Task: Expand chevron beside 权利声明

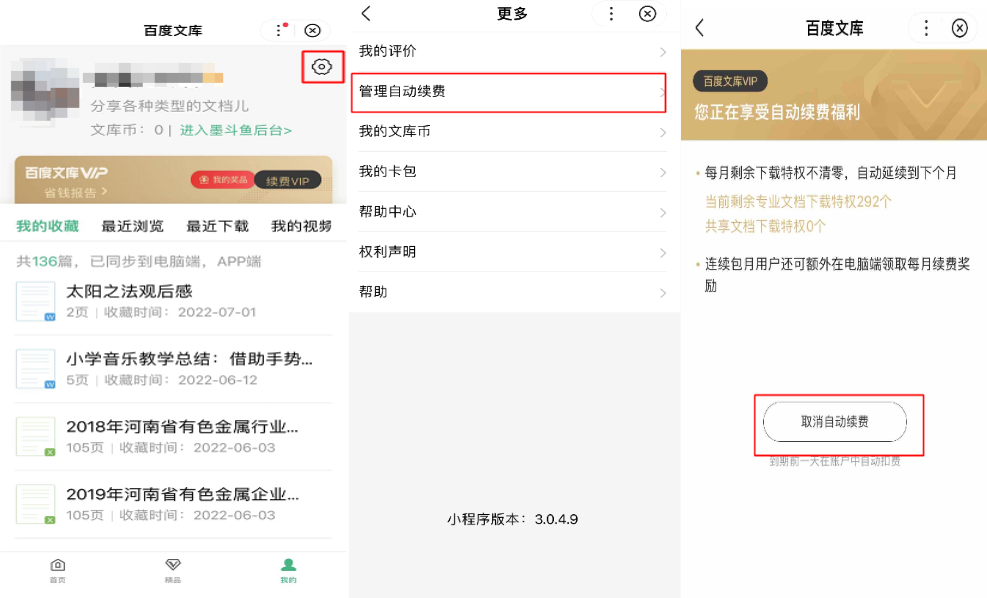Action: coord(663,253)
